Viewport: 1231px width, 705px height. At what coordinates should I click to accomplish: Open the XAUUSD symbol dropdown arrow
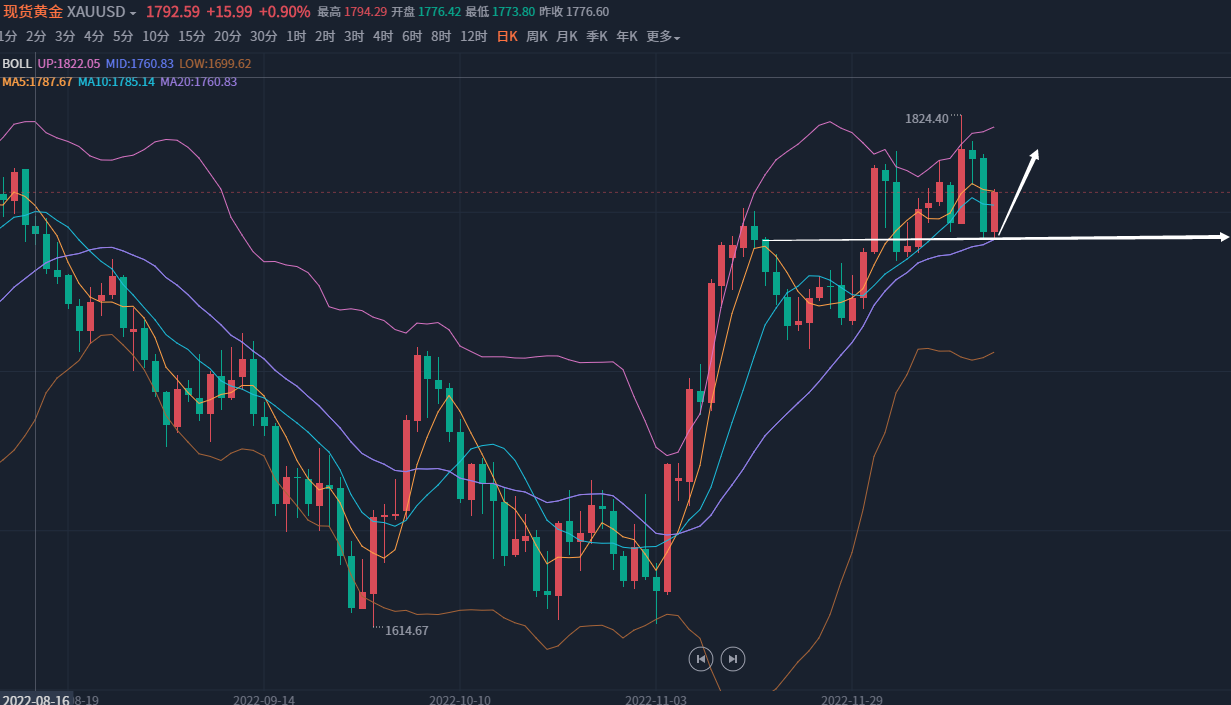[x=133, y=13]
